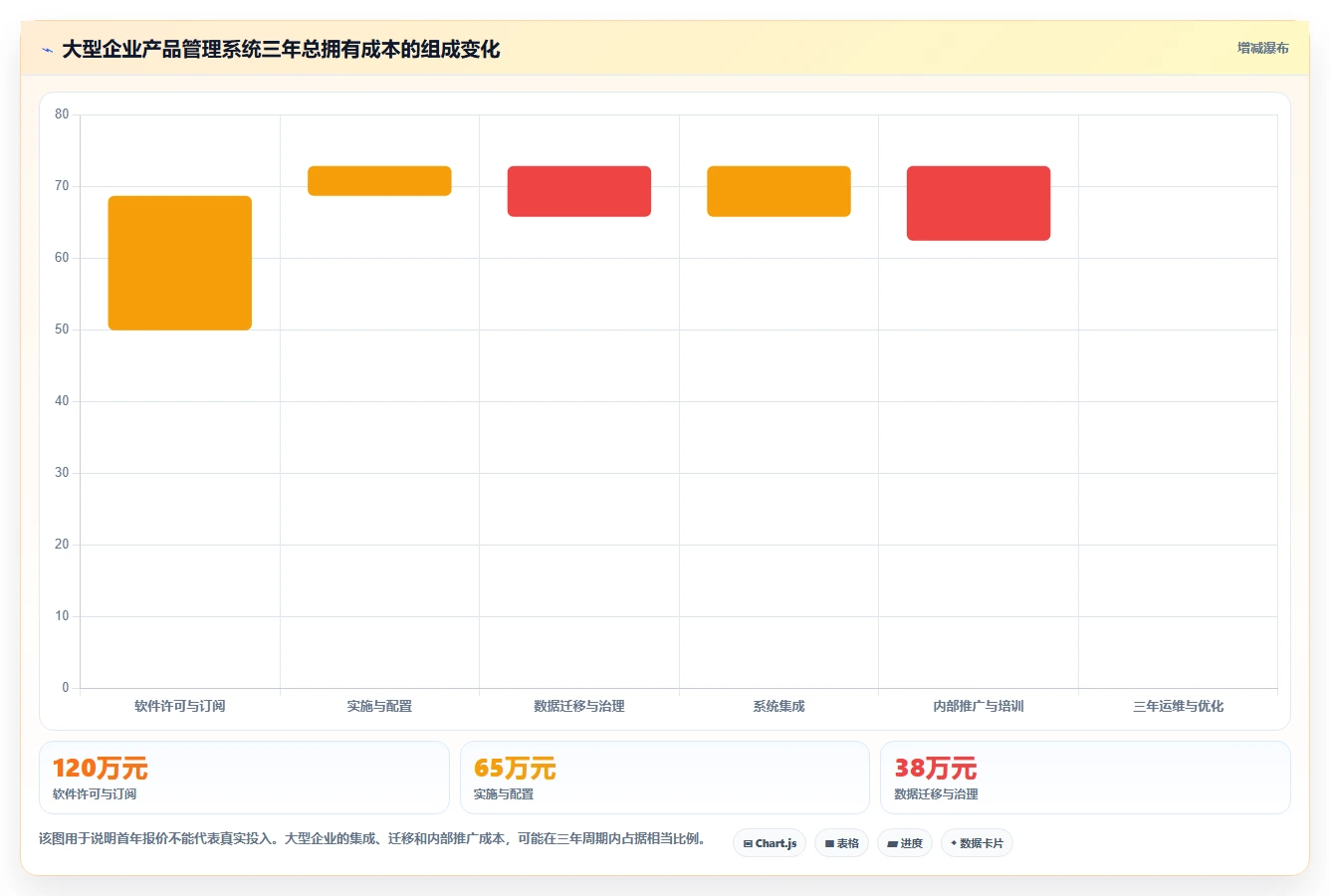Click the x-axis label 数据迁移与治理
The width and height of the screenshot is (1330, 896).
tap(579, 706)
